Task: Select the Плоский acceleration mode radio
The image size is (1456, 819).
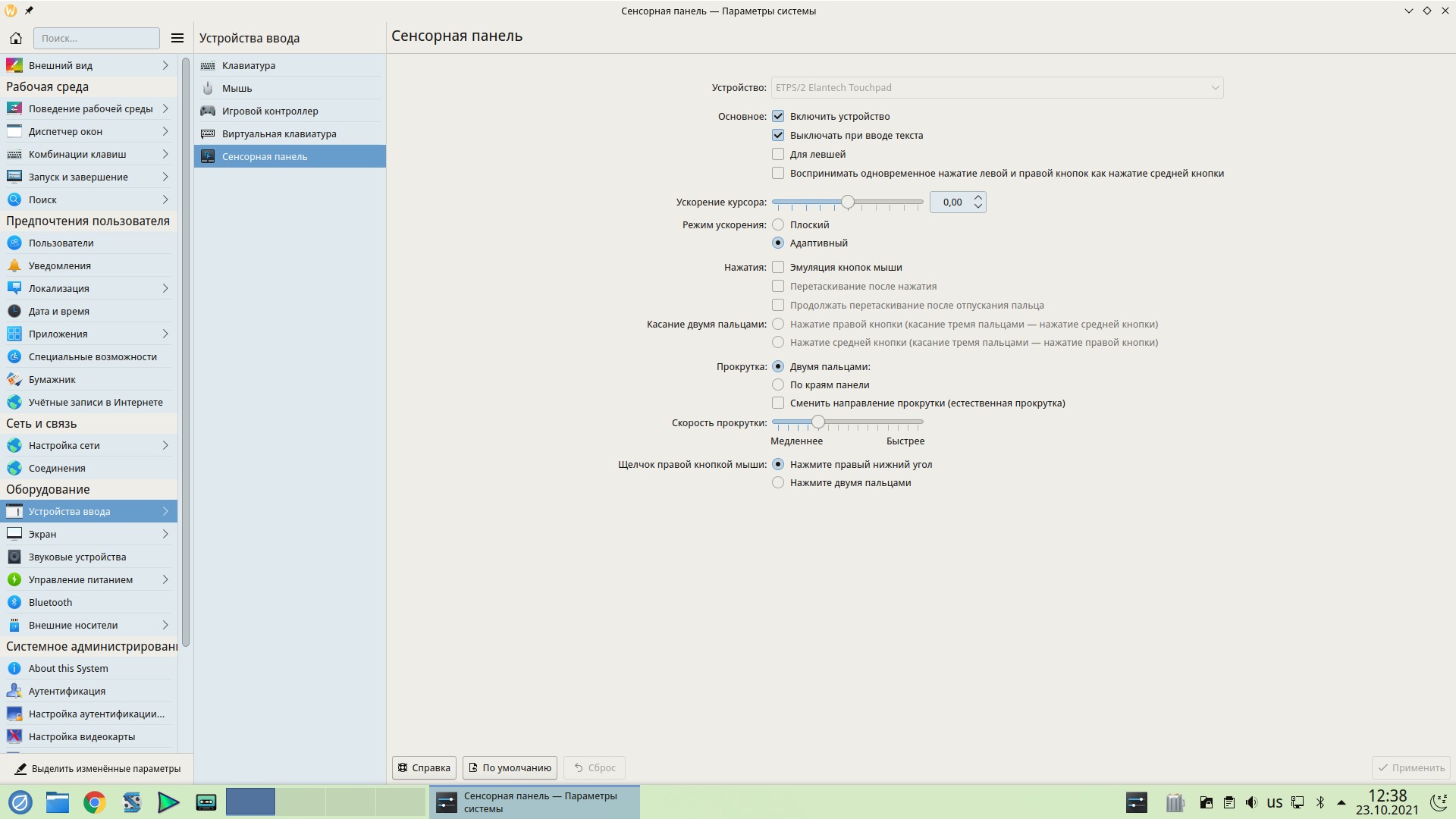Action: [x=778, y=224]
